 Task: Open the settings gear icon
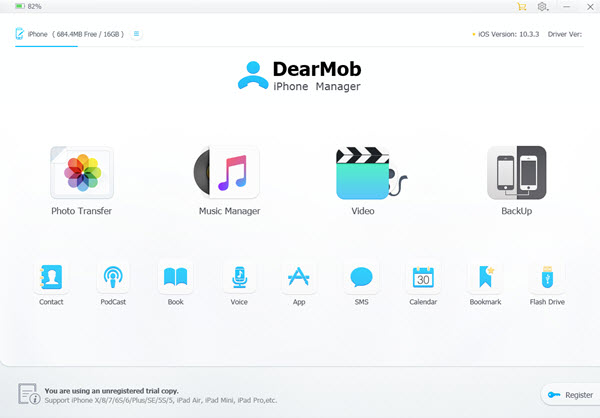click(542, 7)
